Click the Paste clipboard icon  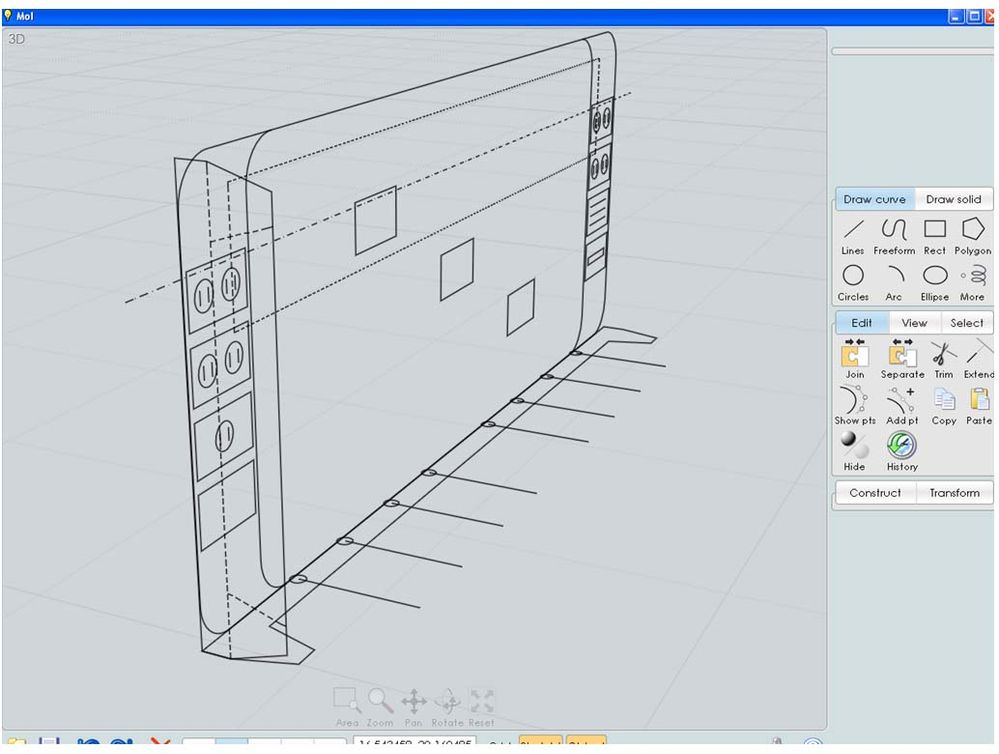coord(979,405)
